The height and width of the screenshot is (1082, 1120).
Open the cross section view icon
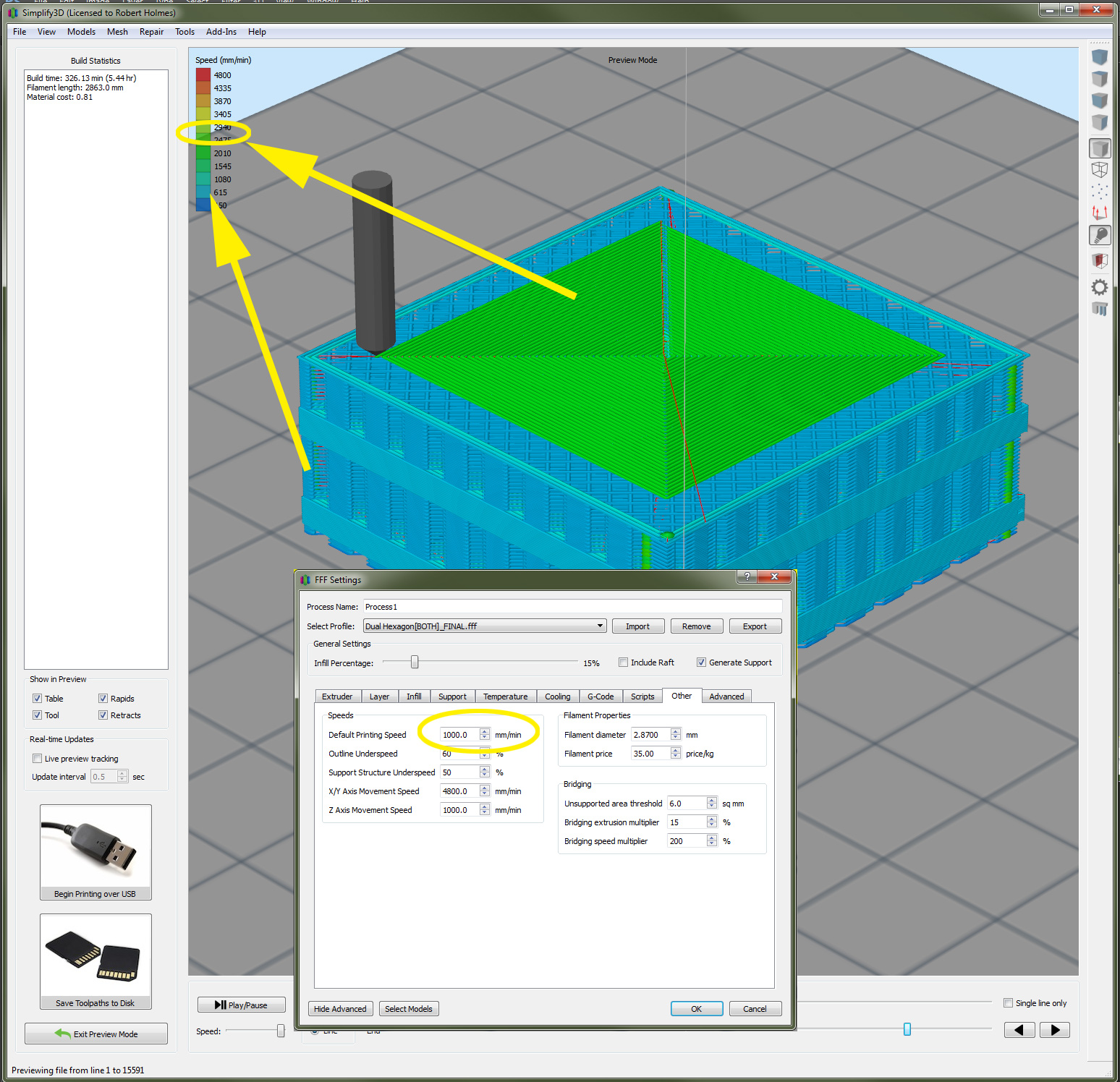tap(1100, 260)
